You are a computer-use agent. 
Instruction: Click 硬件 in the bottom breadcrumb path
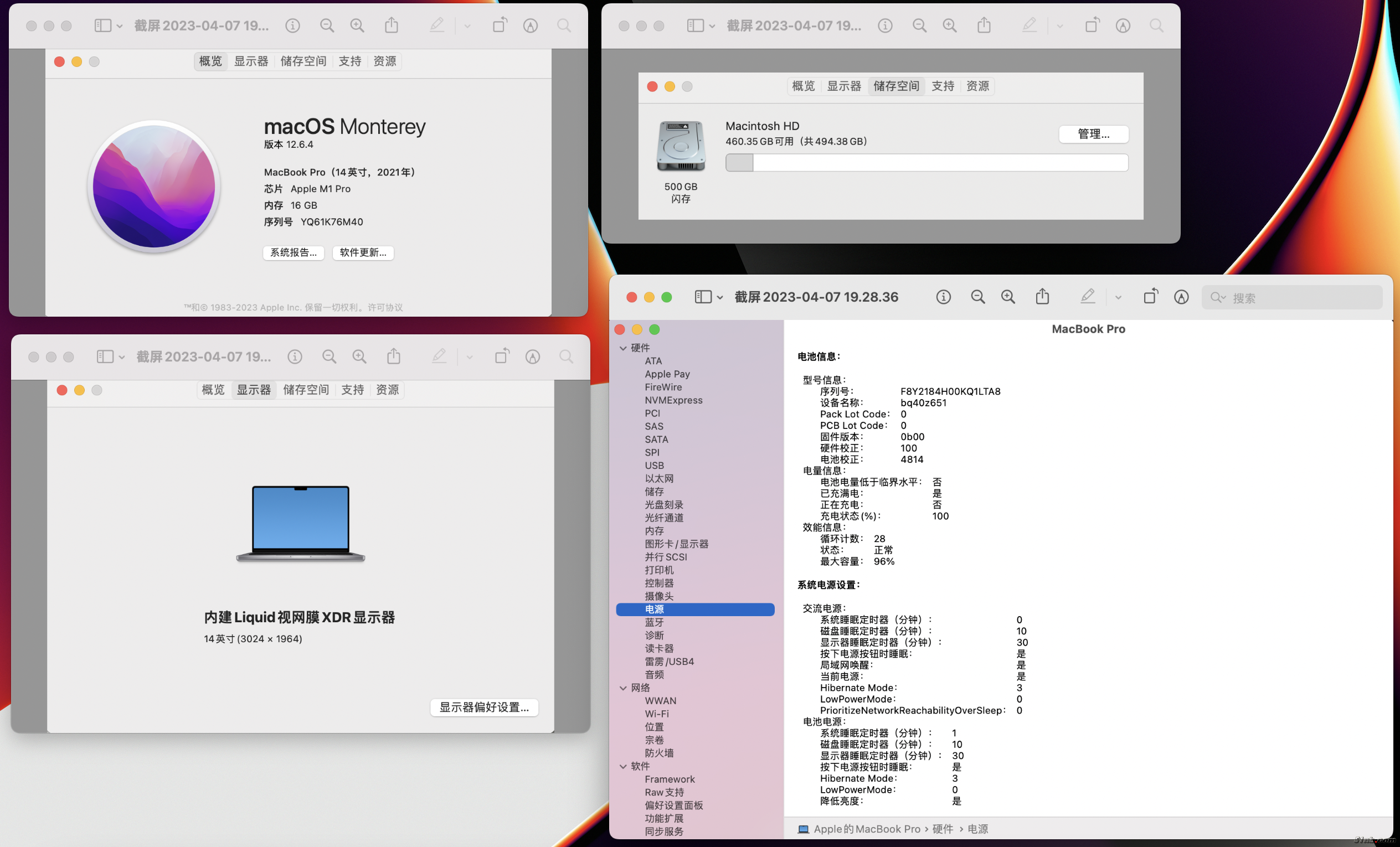[x=943, y=829]
